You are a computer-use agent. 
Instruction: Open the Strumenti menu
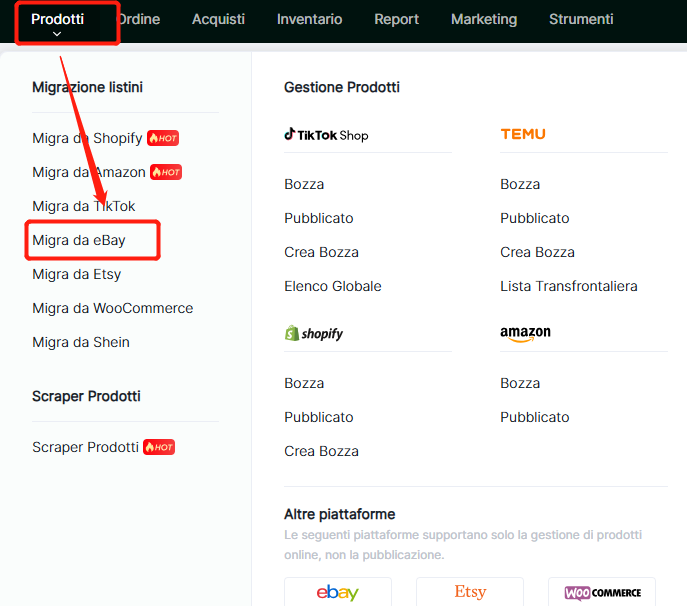pyautogui.click(x=581, y=19)
